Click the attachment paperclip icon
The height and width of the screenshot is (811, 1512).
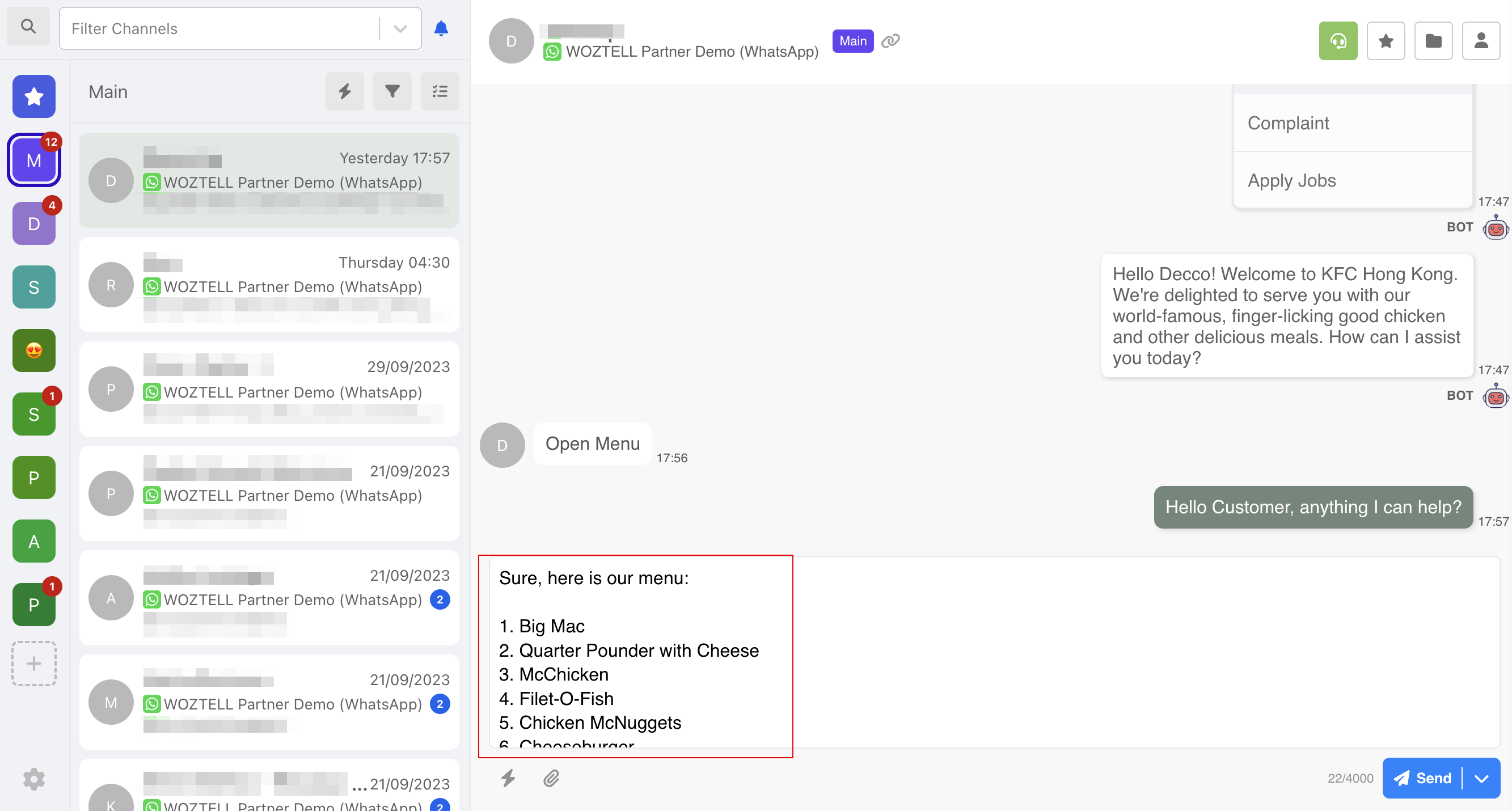tap(551, 778)
